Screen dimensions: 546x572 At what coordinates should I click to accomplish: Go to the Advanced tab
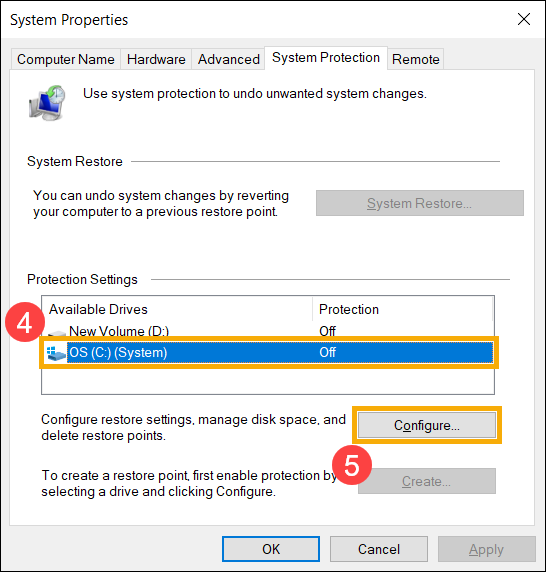click(x=229, y=59)
